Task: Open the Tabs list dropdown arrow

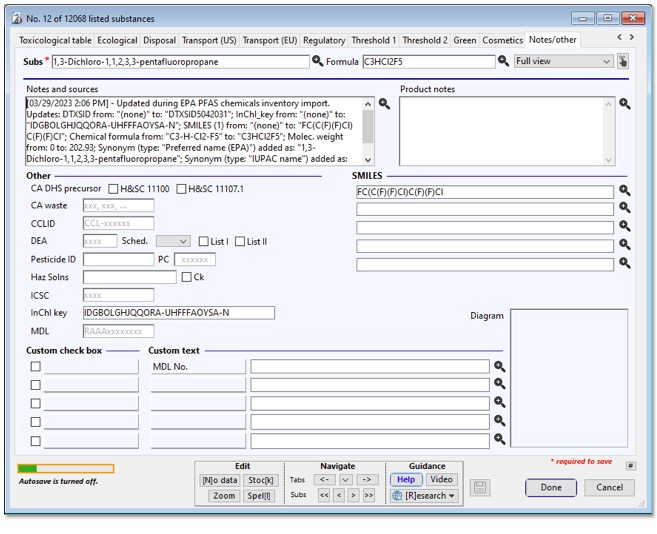Action: (x=346, y=480)
